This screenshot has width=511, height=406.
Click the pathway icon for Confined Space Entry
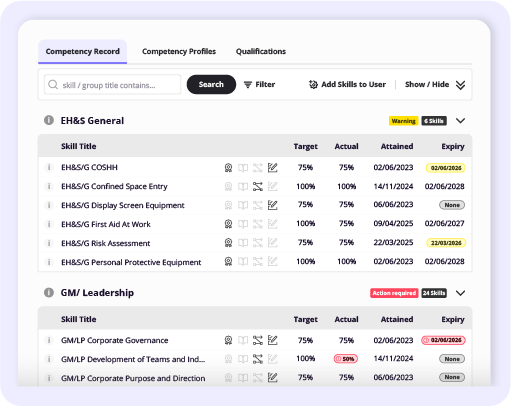click(x=258, y=187)
